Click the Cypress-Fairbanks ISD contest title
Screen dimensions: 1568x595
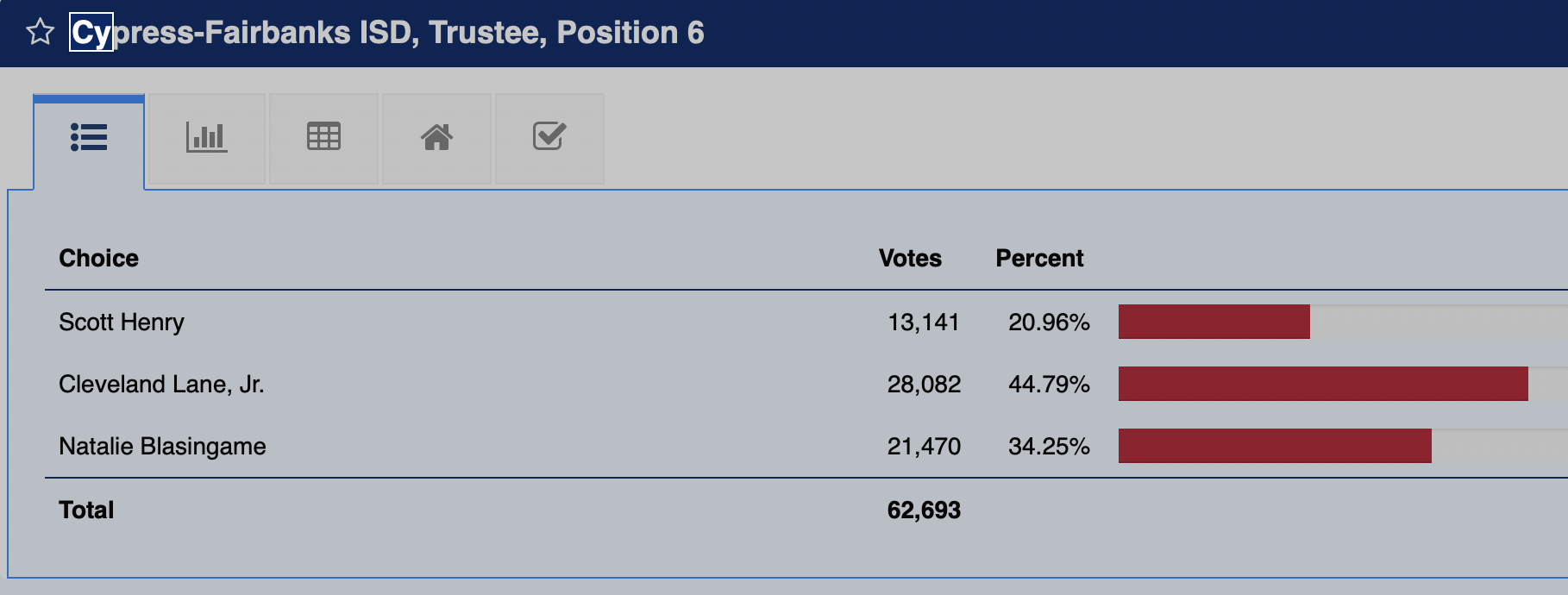[388, 33]
